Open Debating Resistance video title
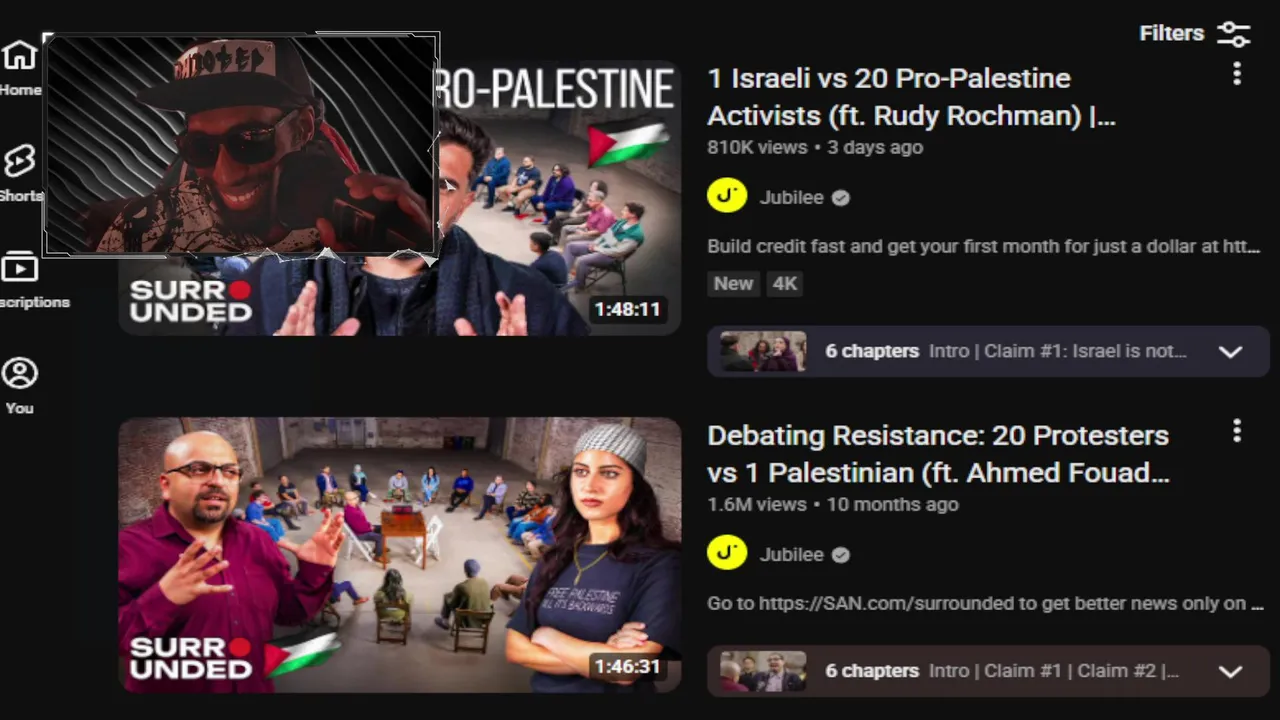 (x=938, y=453)
